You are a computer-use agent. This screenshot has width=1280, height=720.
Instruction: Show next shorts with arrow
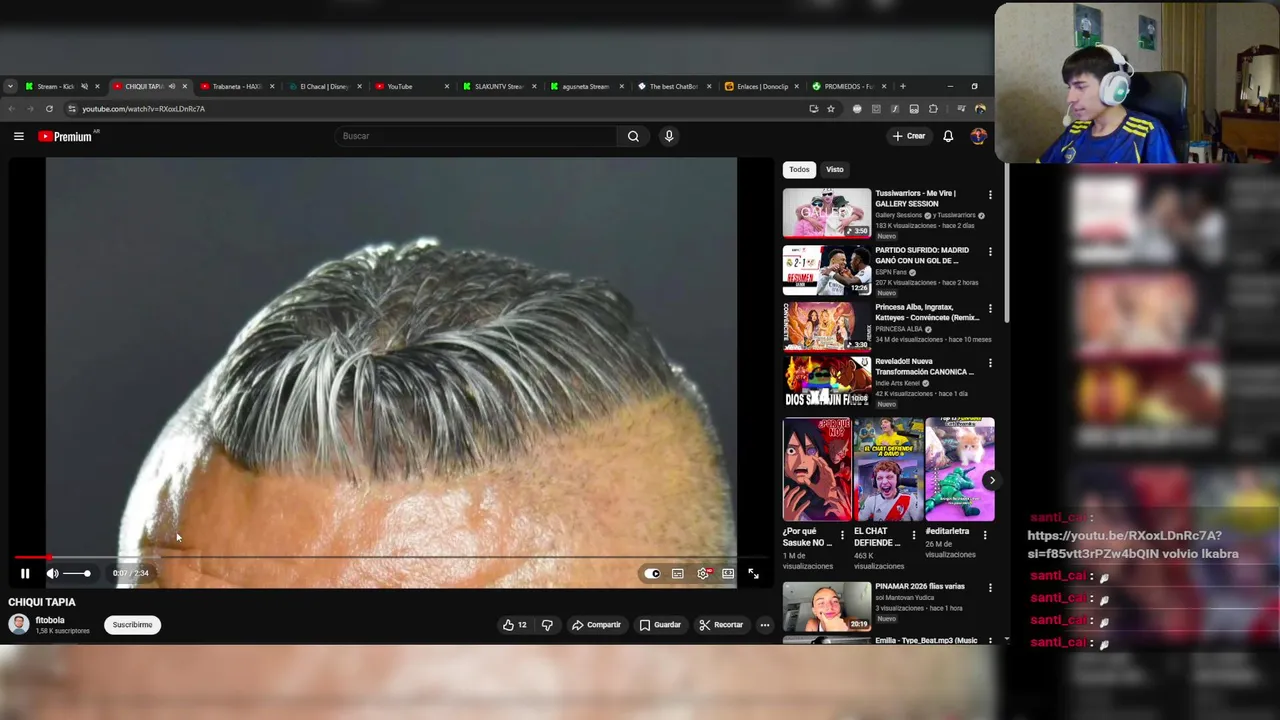click(991, 480)
